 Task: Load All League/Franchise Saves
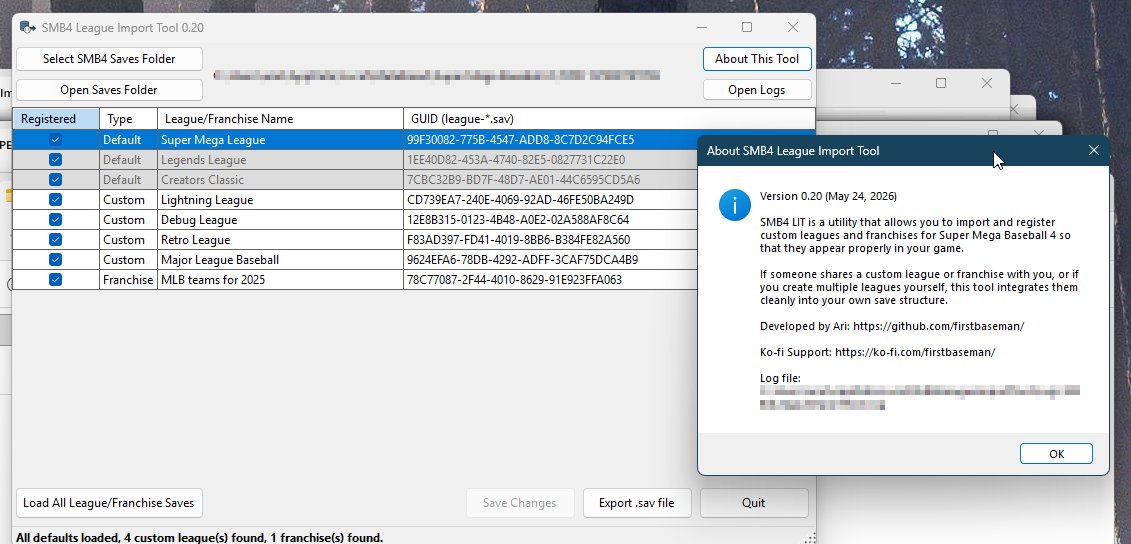109,503
